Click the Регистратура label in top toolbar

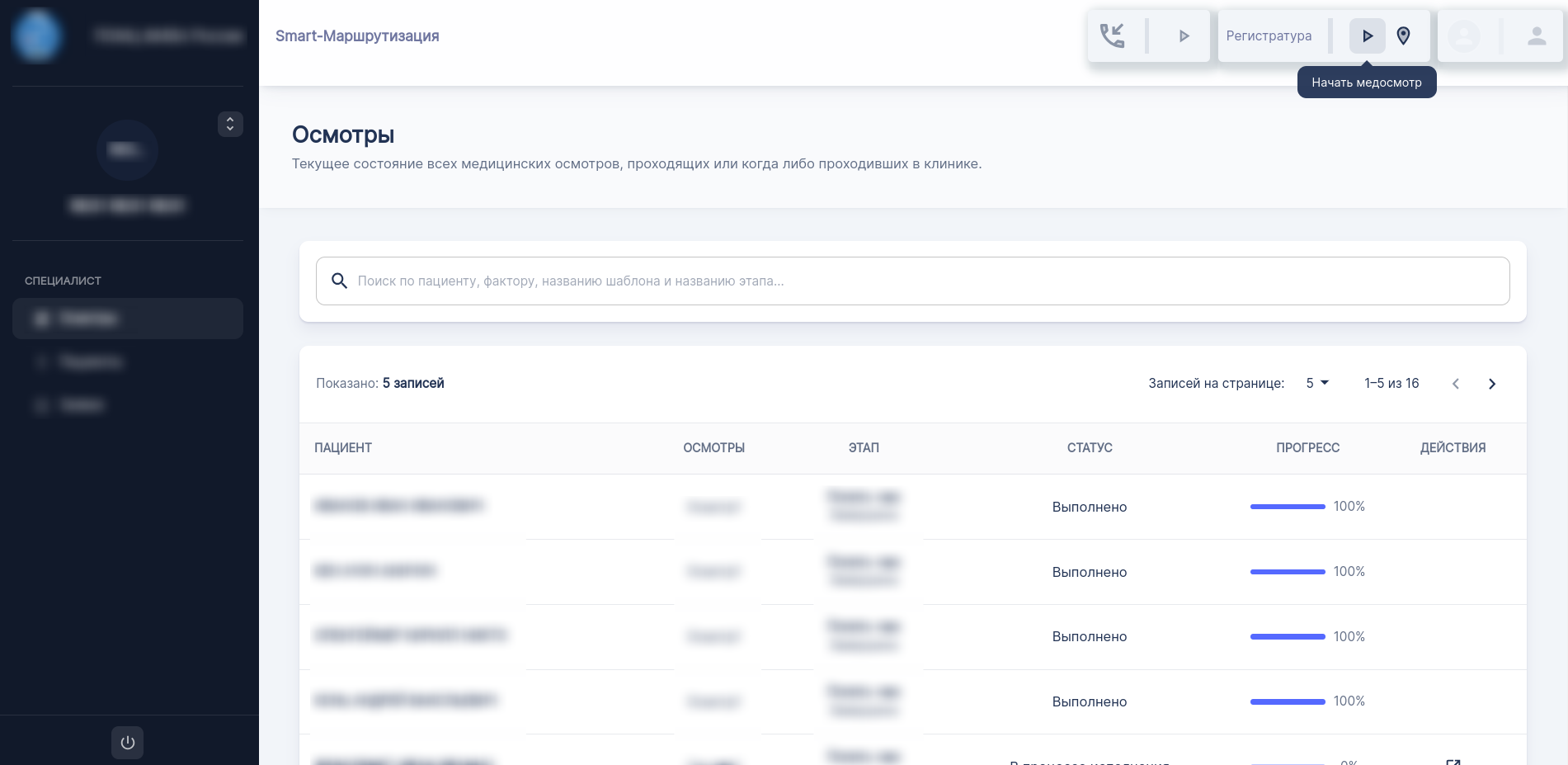1269,35
